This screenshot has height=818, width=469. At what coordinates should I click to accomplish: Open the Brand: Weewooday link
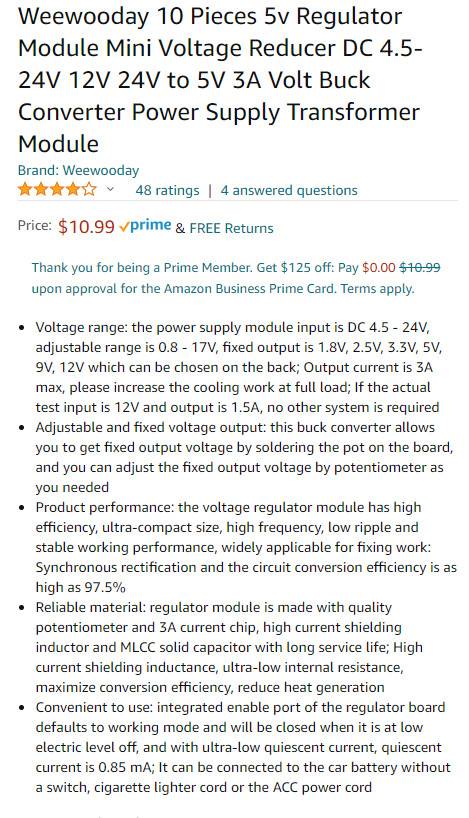pos(78,171)
